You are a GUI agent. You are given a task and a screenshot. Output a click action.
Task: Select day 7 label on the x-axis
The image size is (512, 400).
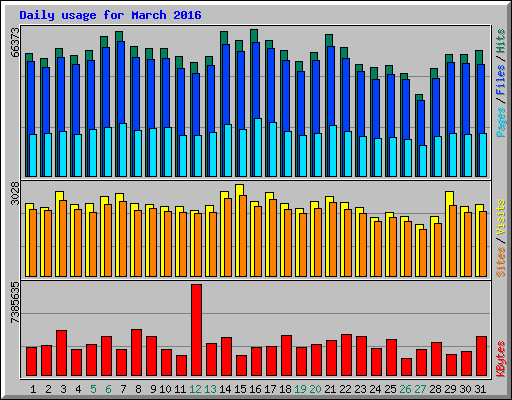[123, 389]
